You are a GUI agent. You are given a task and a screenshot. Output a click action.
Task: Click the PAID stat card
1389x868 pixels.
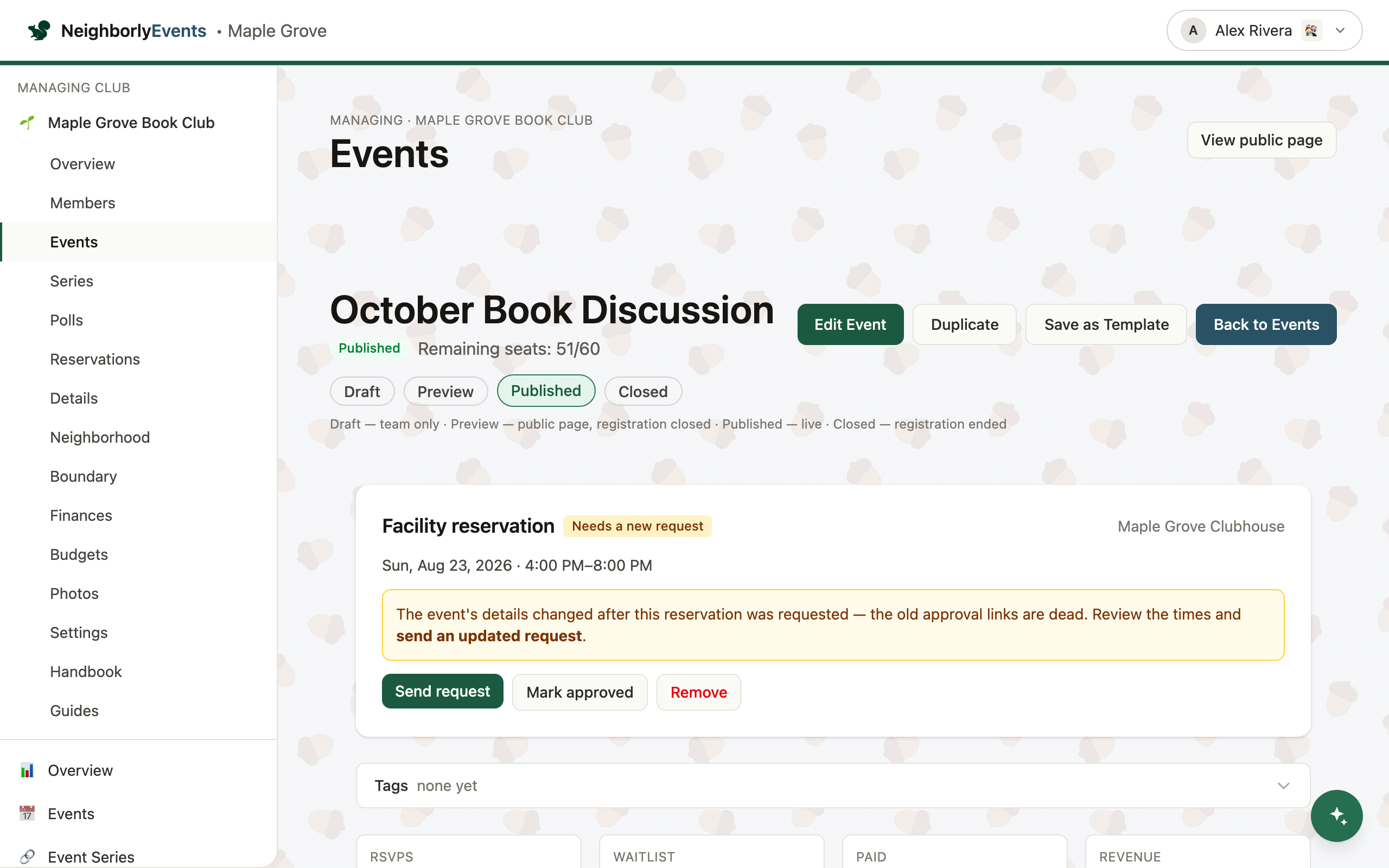click(954, 851)
